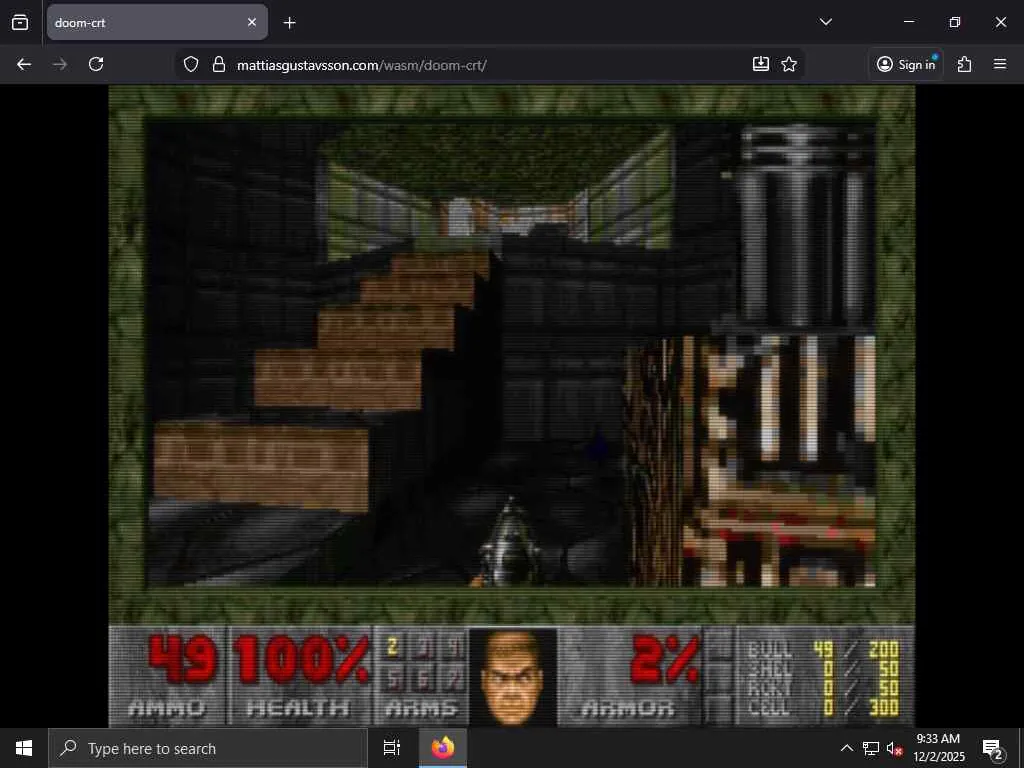The image size is (1024, 768).
Task: Select the doom-crt browser tab
Action: [x=157, y=22]
